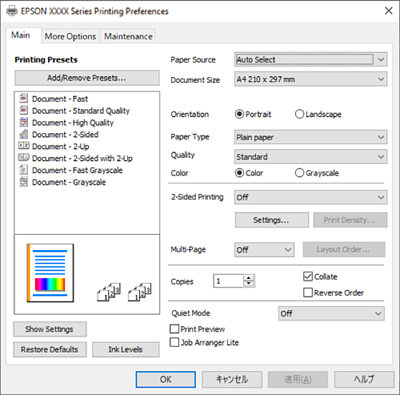
Task: Pick the Document - High Quality preset icon
Action: (x=24, y=122)
